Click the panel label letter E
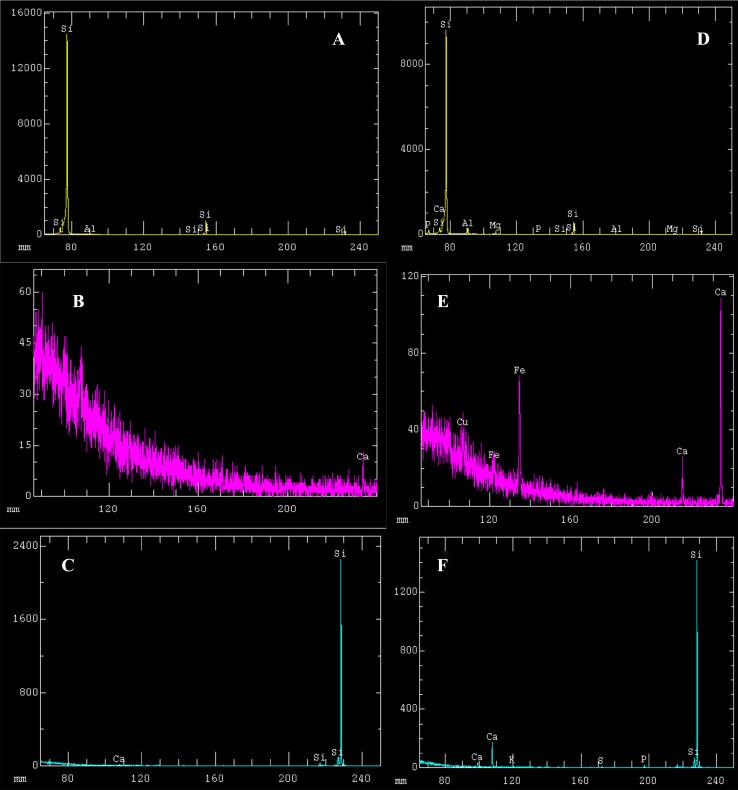Image resolution: width=738 pixels, height=790 pixels. pos(443,301)
